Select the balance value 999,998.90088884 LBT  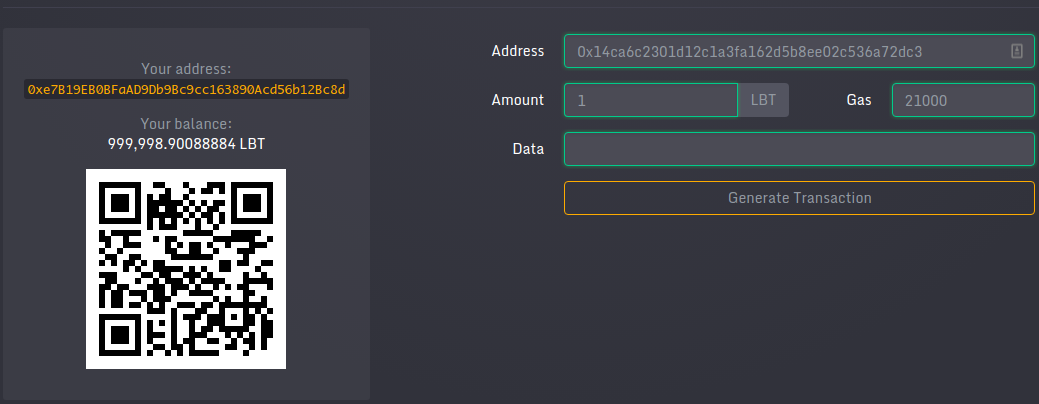click(186, 144)
